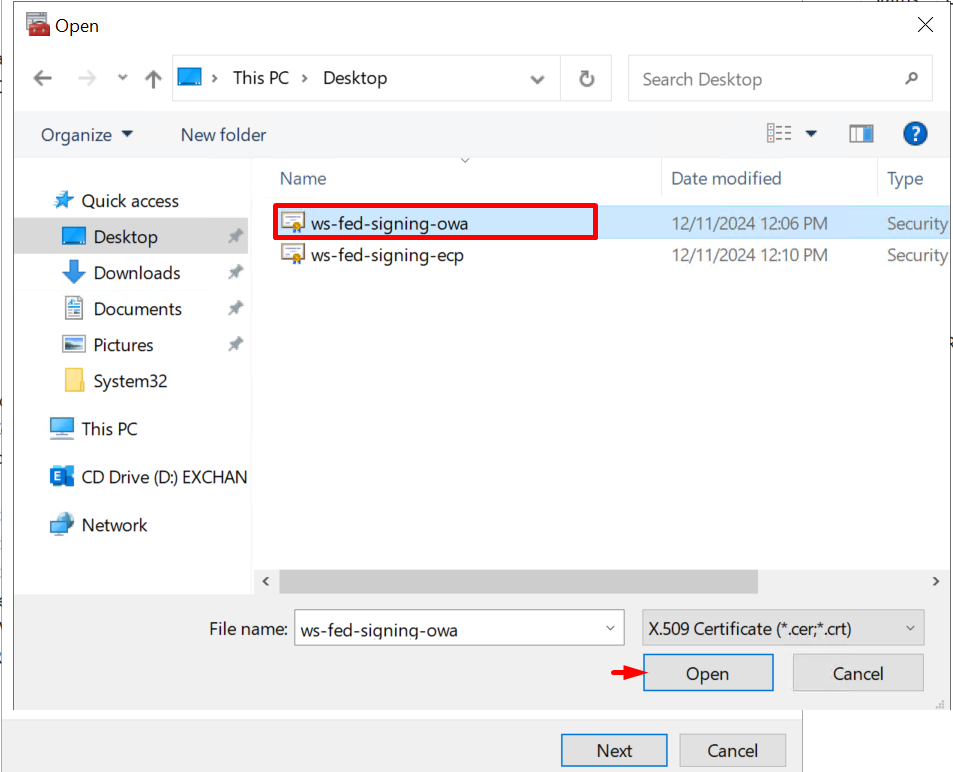Sort files by Date modified column
Image resolution: width=953 pixels, height=772 pixels.
[726, 179]
